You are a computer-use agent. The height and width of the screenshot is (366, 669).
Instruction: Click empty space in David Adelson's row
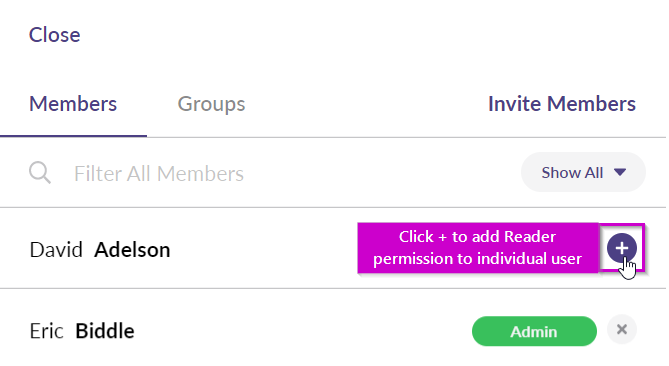262,250
